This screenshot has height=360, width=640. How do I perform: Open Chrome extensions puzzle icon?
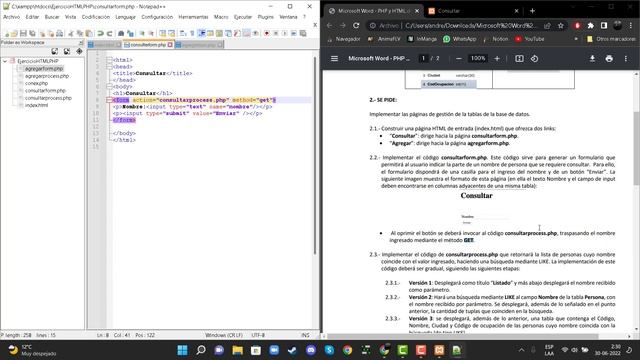pyautogui.click(x=591, y=25)
